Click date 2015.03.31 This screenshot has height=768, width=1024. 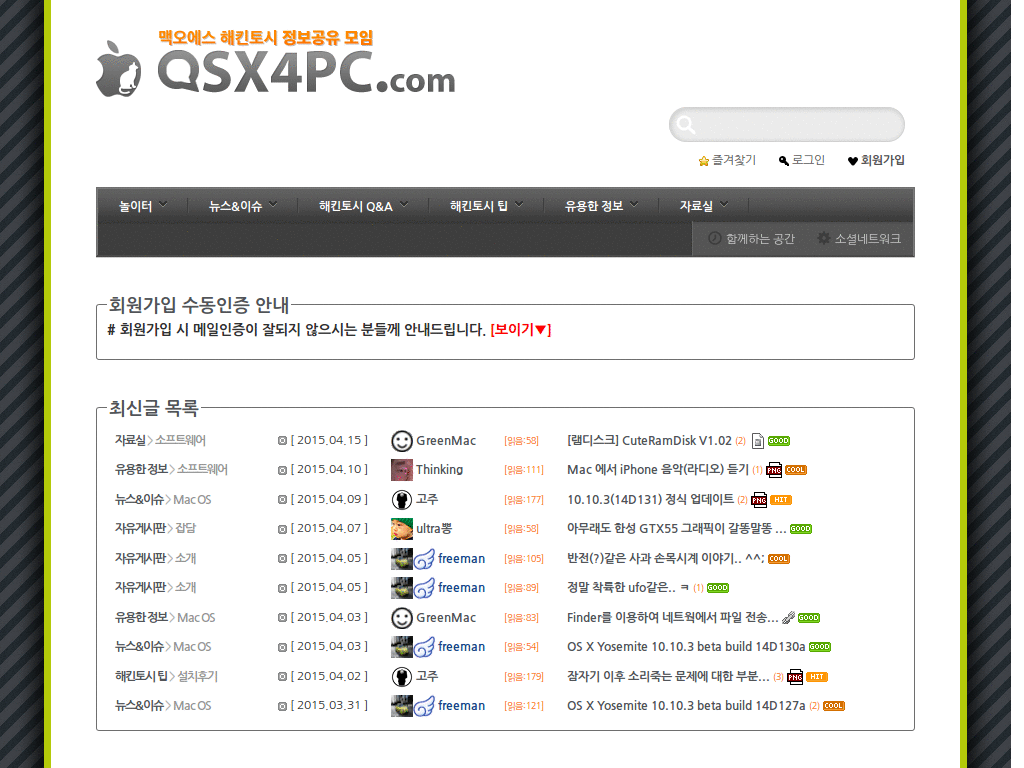329,706
